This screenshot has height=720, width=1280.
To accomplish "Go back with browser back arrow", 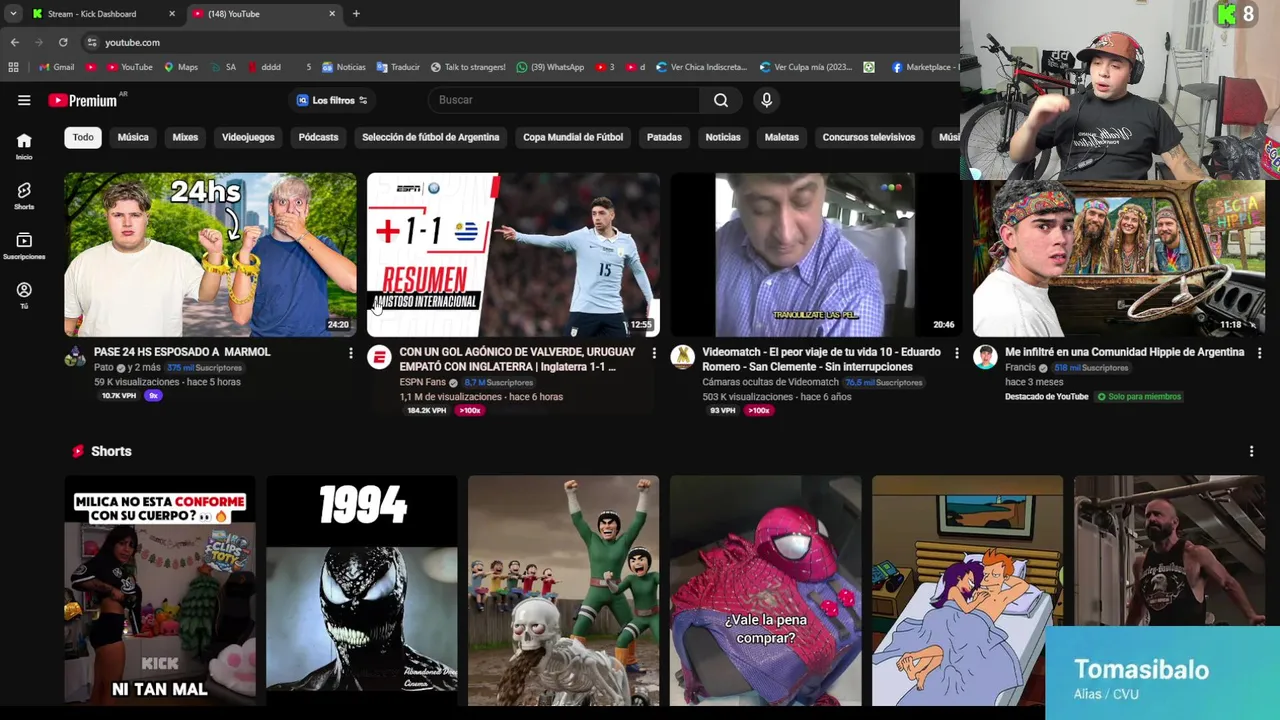I will (14, 42).
